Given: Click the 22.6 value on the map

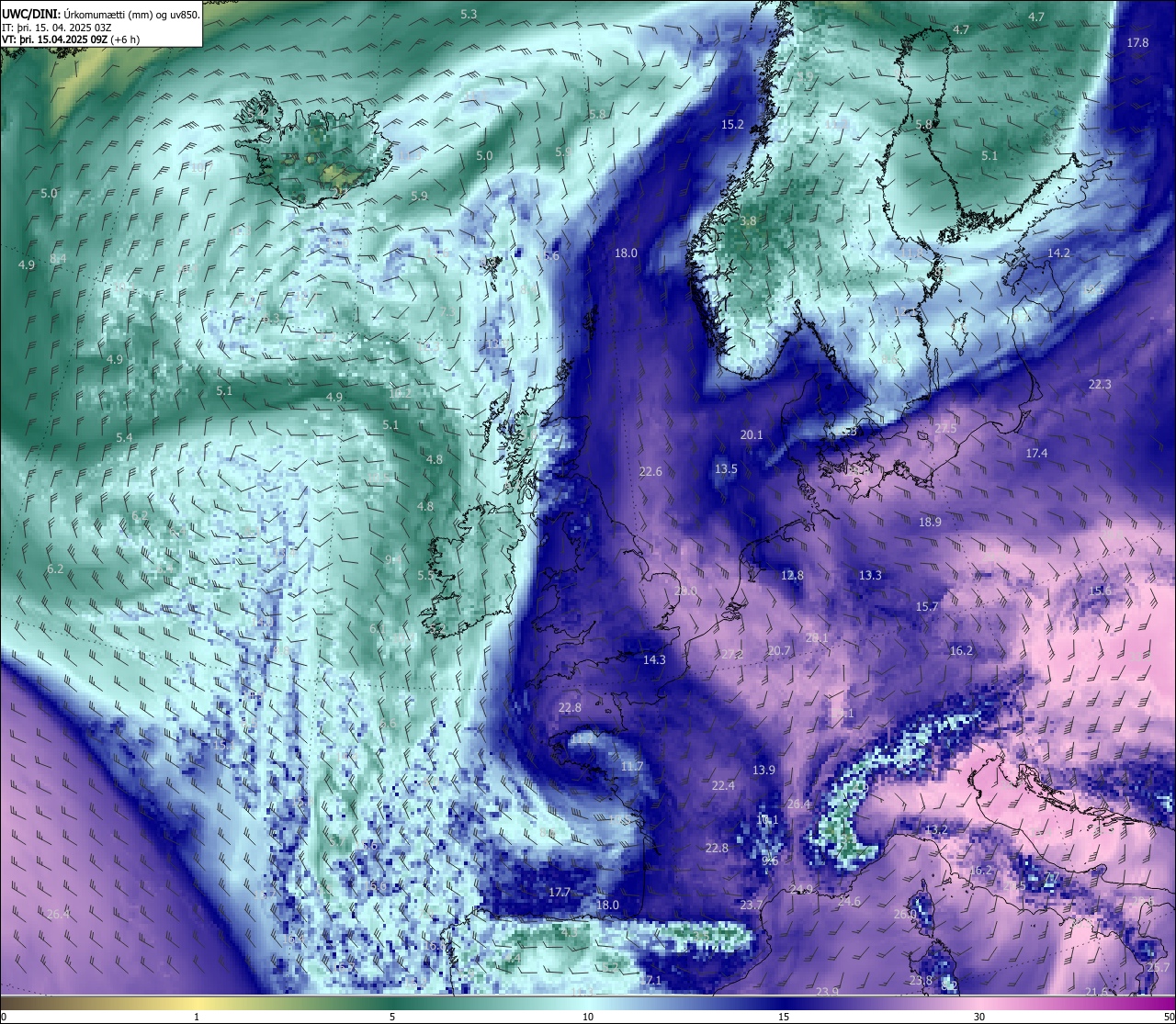Looking at the screenshot, I should 650,472.
